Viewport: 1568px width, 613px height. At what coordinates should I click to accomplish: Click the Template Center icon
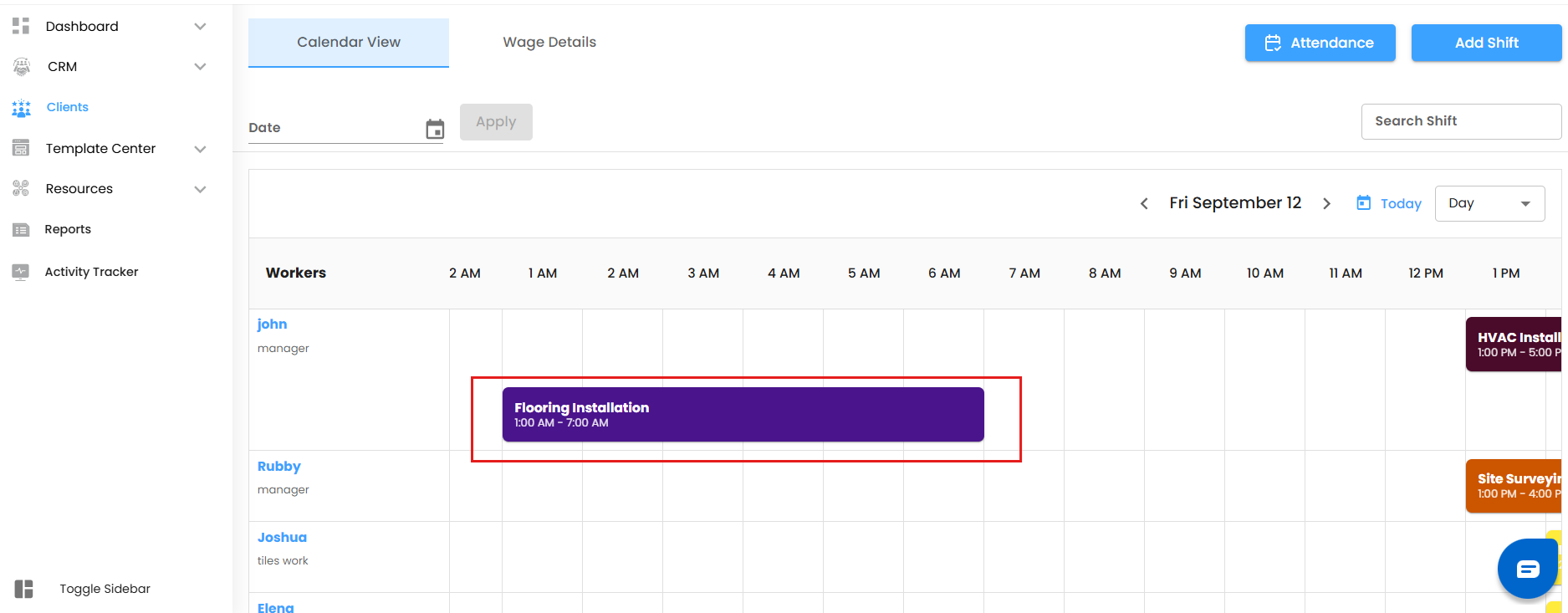click(21, 148)
